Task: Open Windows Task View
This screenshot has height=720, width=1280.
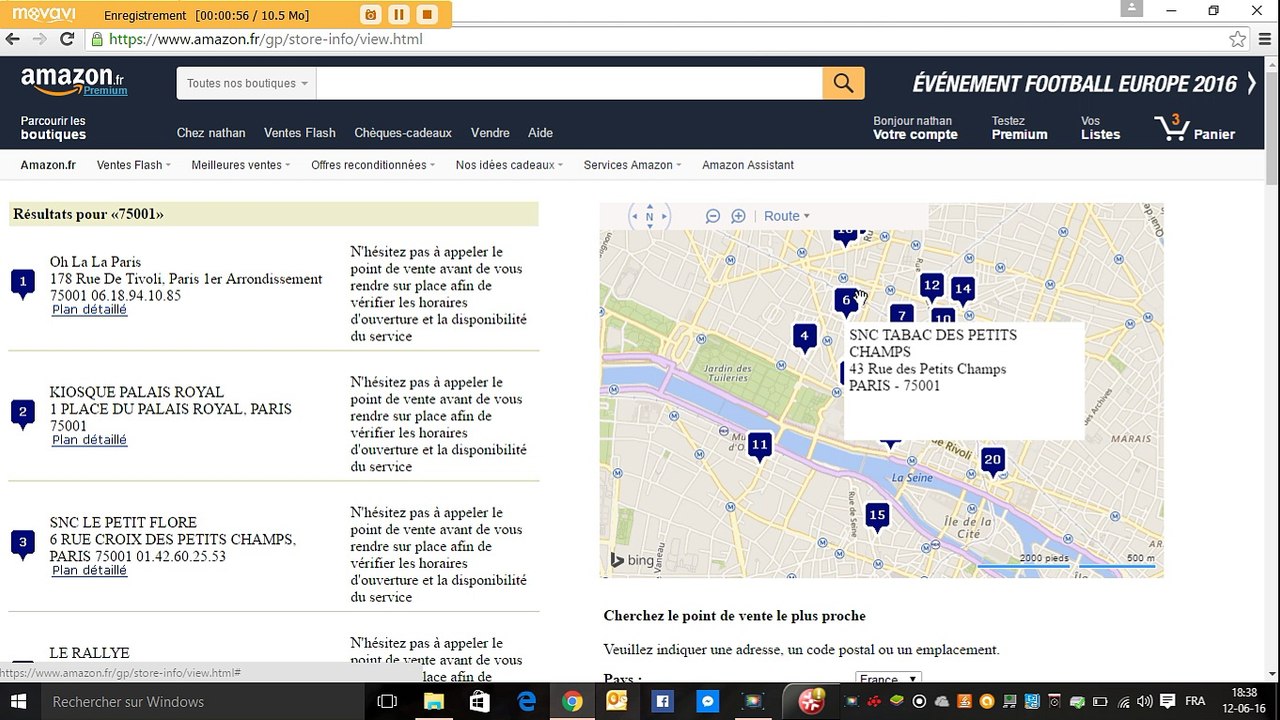Action: (387, 702)
